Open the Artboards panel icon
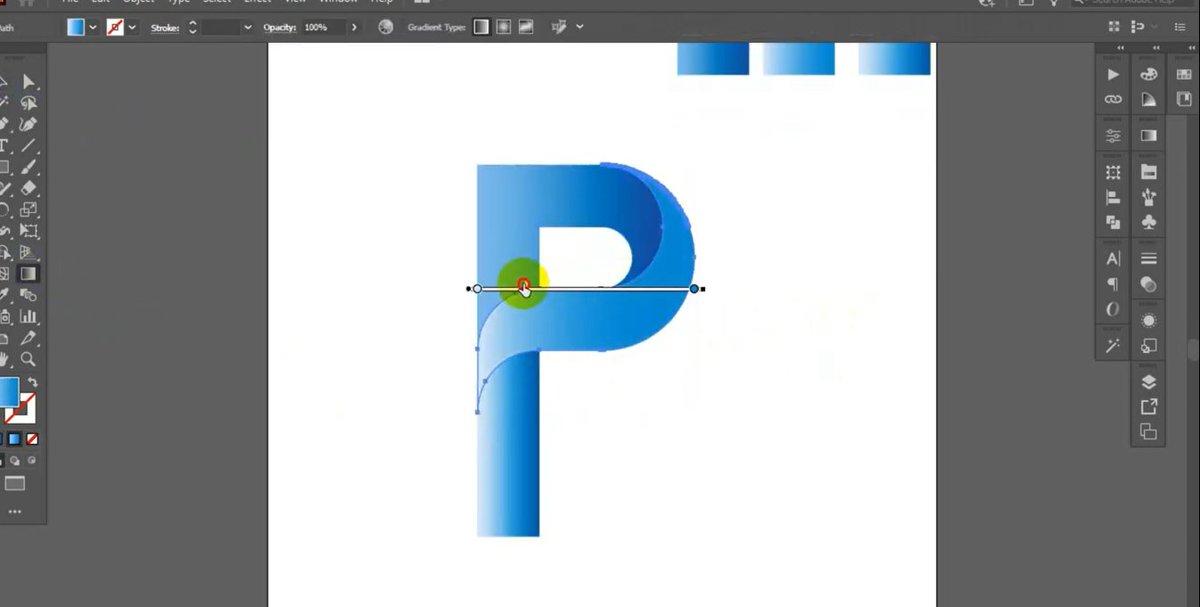 [1149, 432]
